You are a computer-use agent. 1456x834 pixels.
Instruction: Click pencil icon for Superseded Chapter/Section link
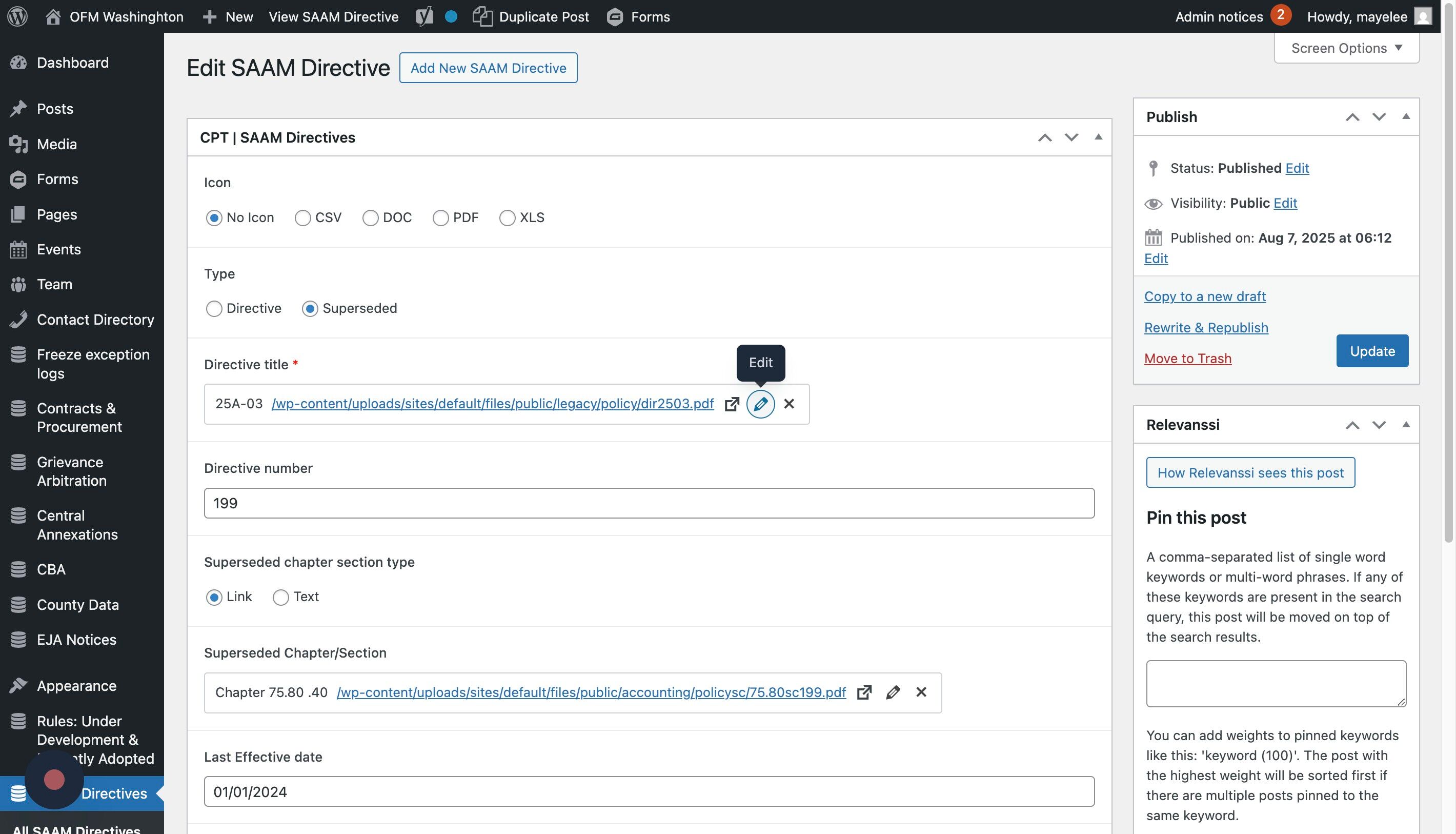[x=892, y=692]
